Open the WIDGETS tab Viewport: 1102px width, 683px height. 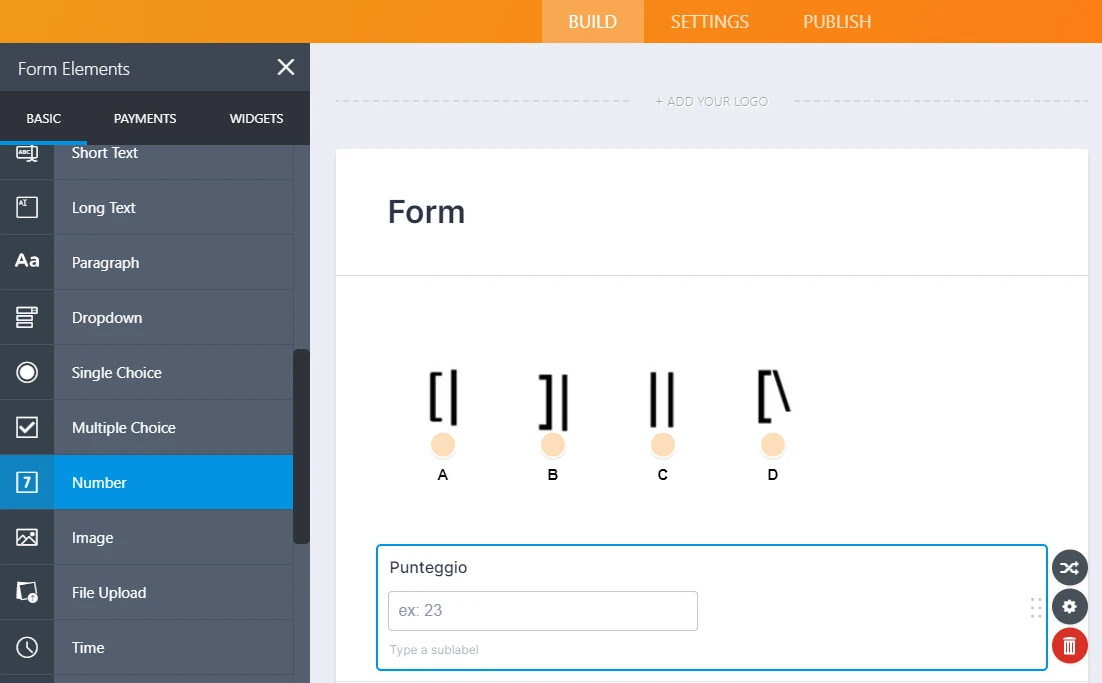pos(256,118)
